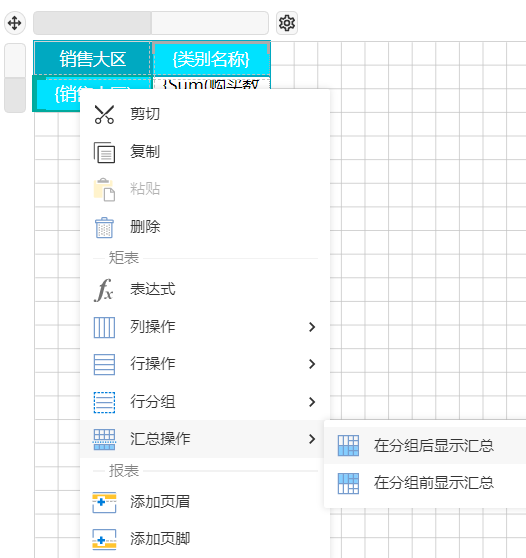Expand the 行分组 submenu arrow
This screenshot has width=526, height=558.
click(x=312, y=402)
